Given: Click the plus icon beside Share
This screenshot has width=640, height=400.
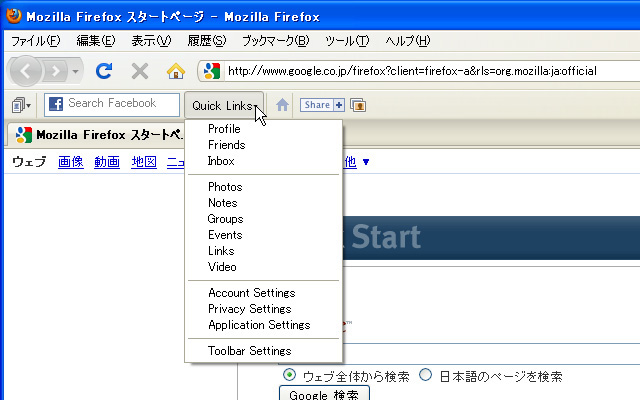Looking at the screenshot, I should 339,105.
